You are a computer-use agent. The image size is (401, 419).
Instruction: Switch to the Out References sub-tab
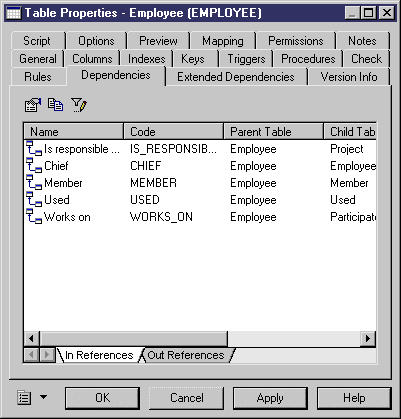click(x=186, y=355)
